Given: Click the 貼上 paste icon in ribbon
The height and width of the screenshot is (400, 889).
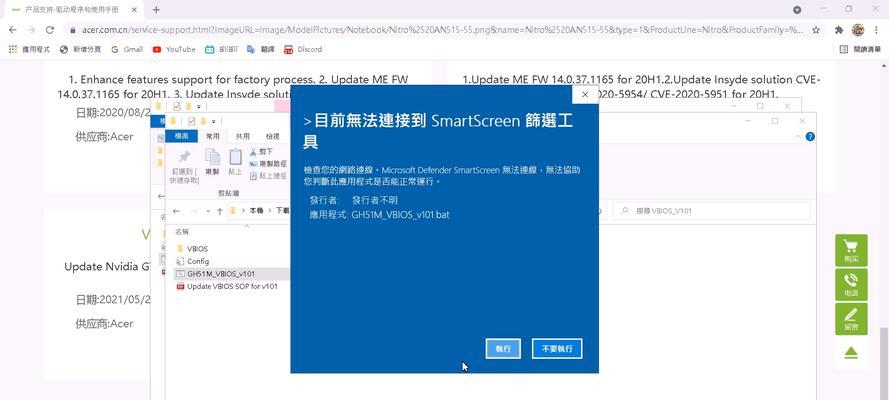Looking at the screenshot, I should pyautogui.click(x=235, y=158).
